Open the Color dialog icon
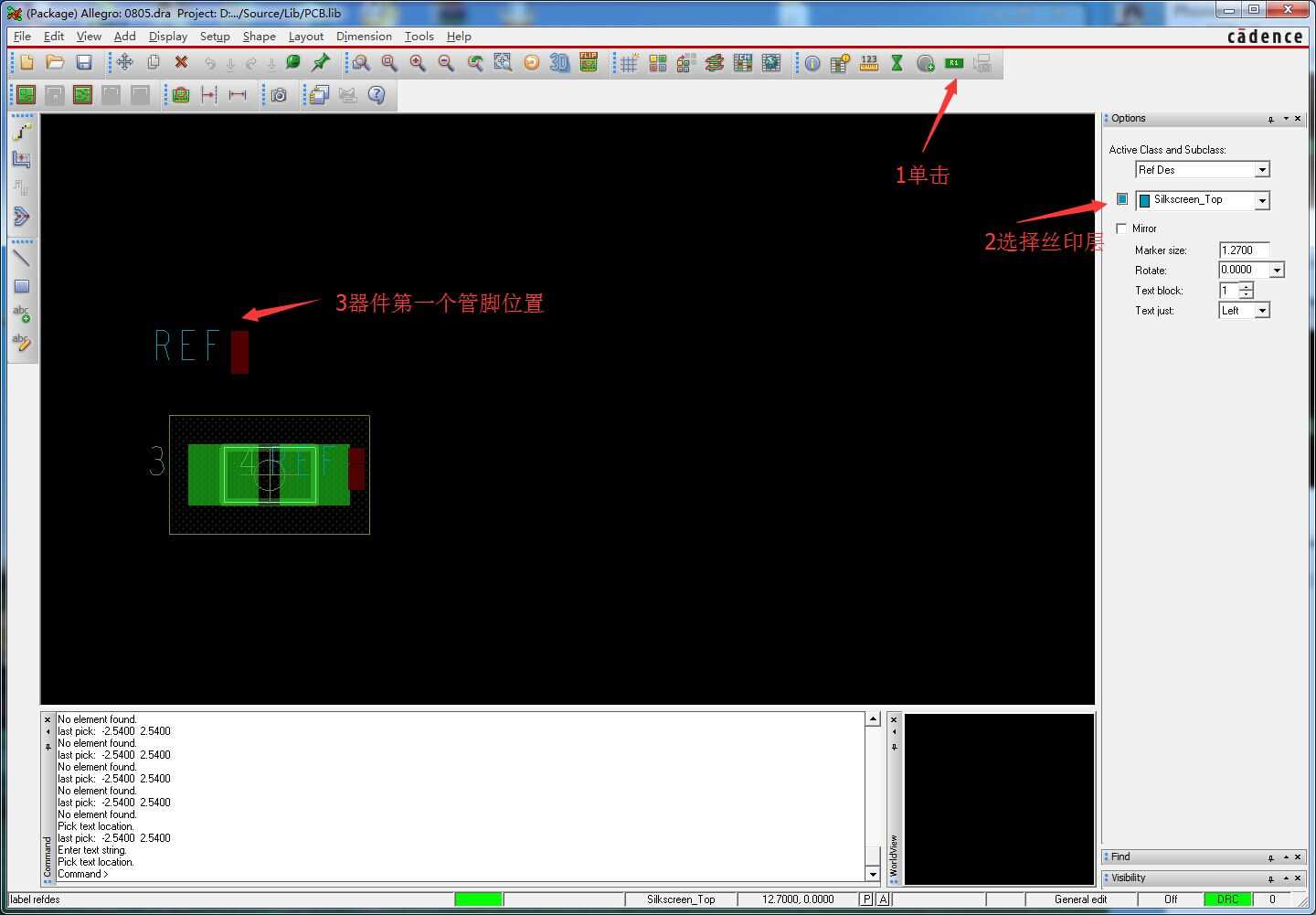Viewport: 1316px width, 915px height. point(657,63)
